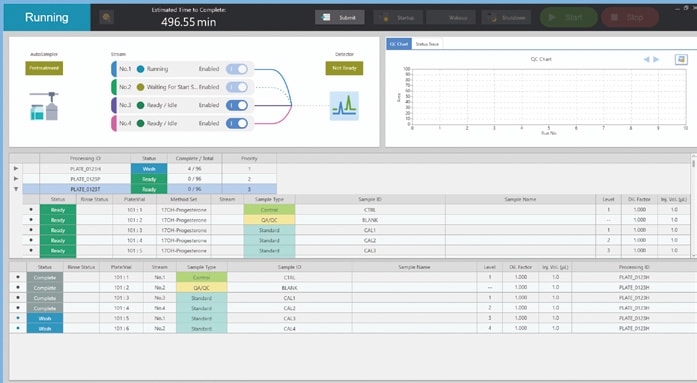
Task: Toggle the stream No.2 Enabled switch
Action: coord(236,87)
